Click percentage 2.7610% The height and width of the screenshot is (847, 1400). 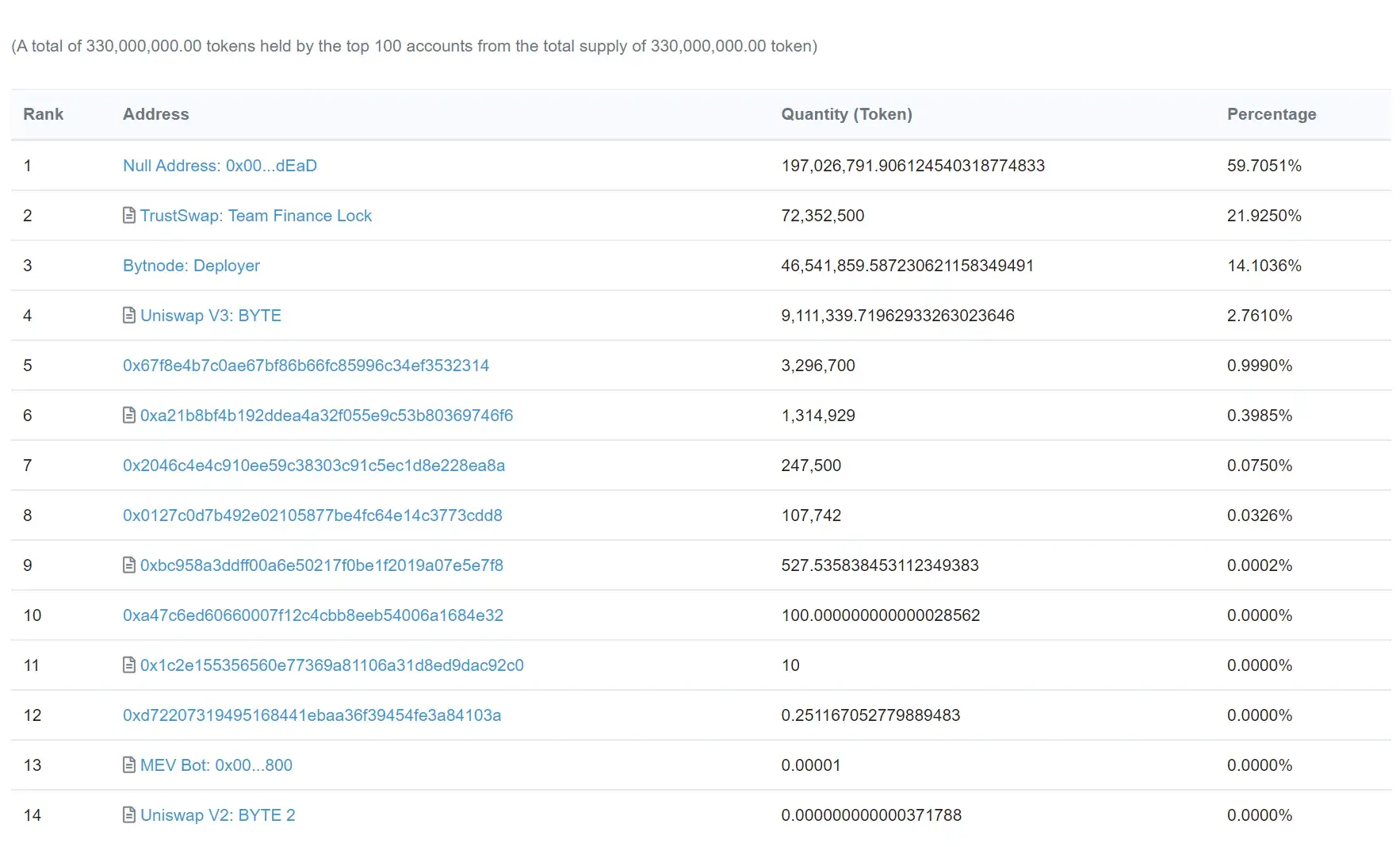[x=1260, y=316]
